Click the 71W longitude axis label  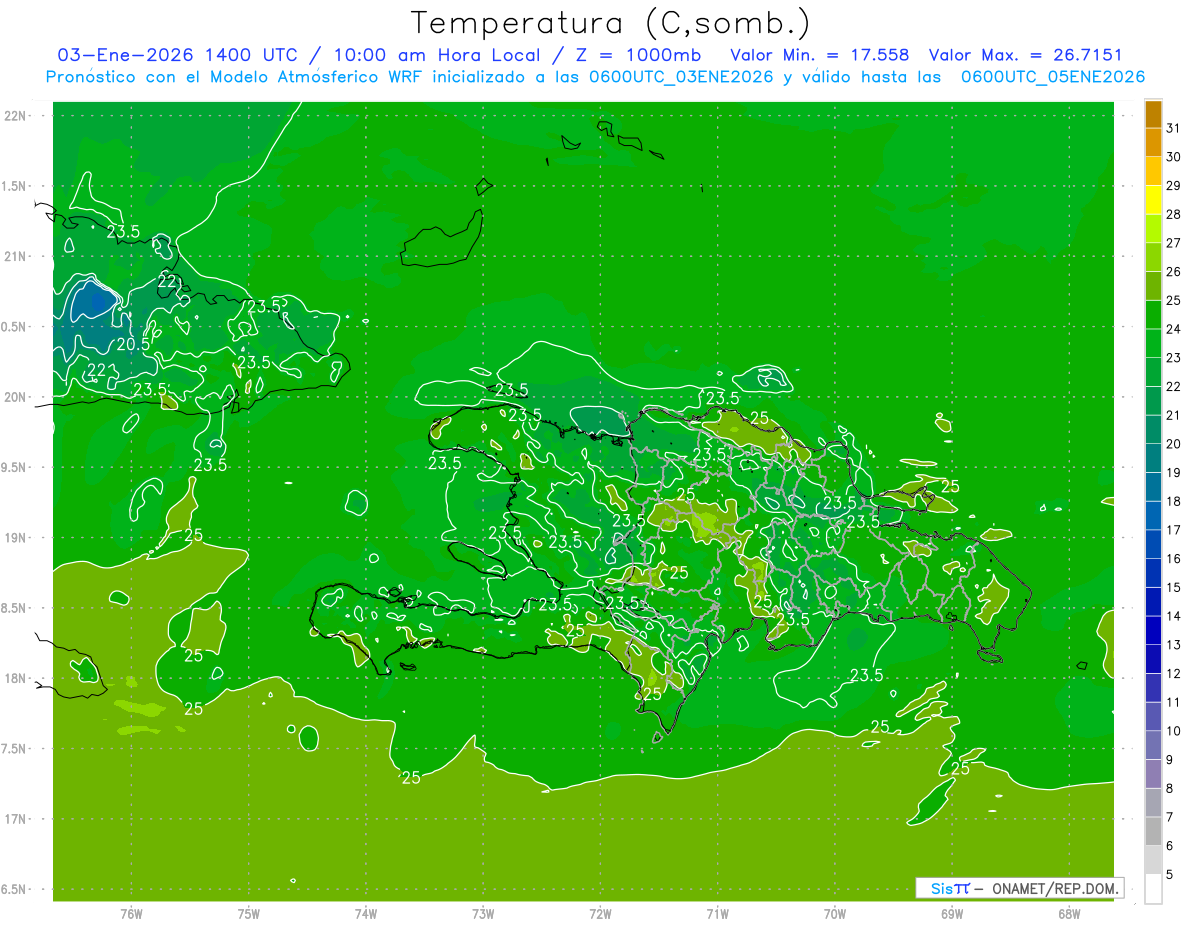point(717,913)
